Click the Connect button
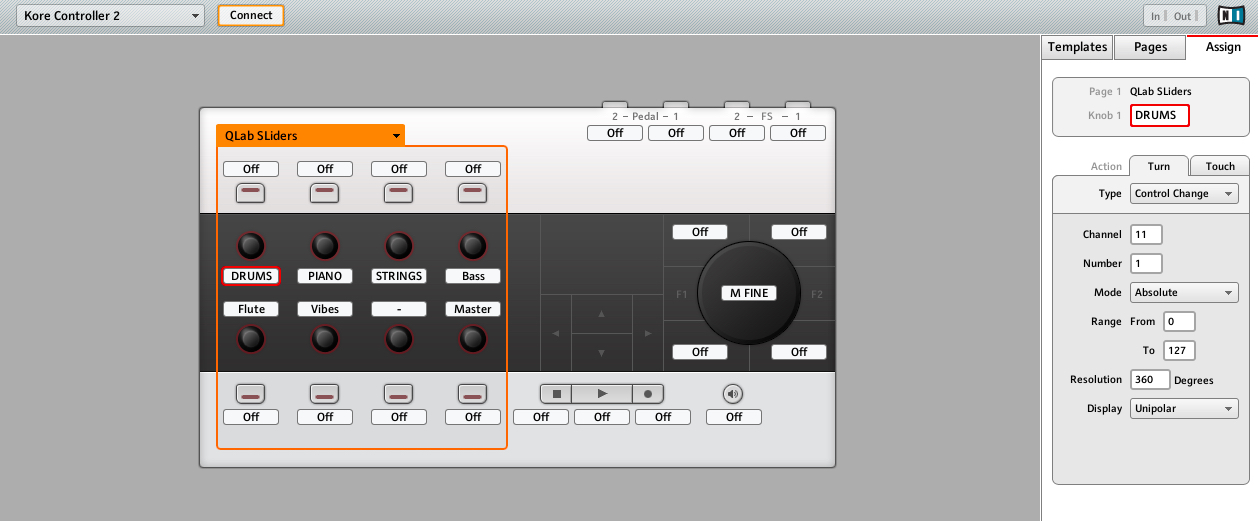Viewport: 1258px width, 521px height. (250, 15)
